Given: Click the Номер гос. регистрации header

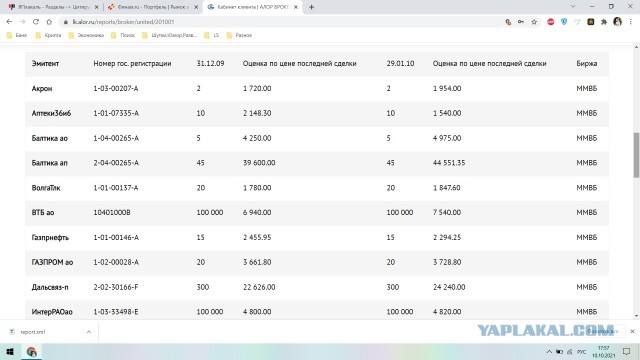Looking at the screenshot, I should coord(132,63).
